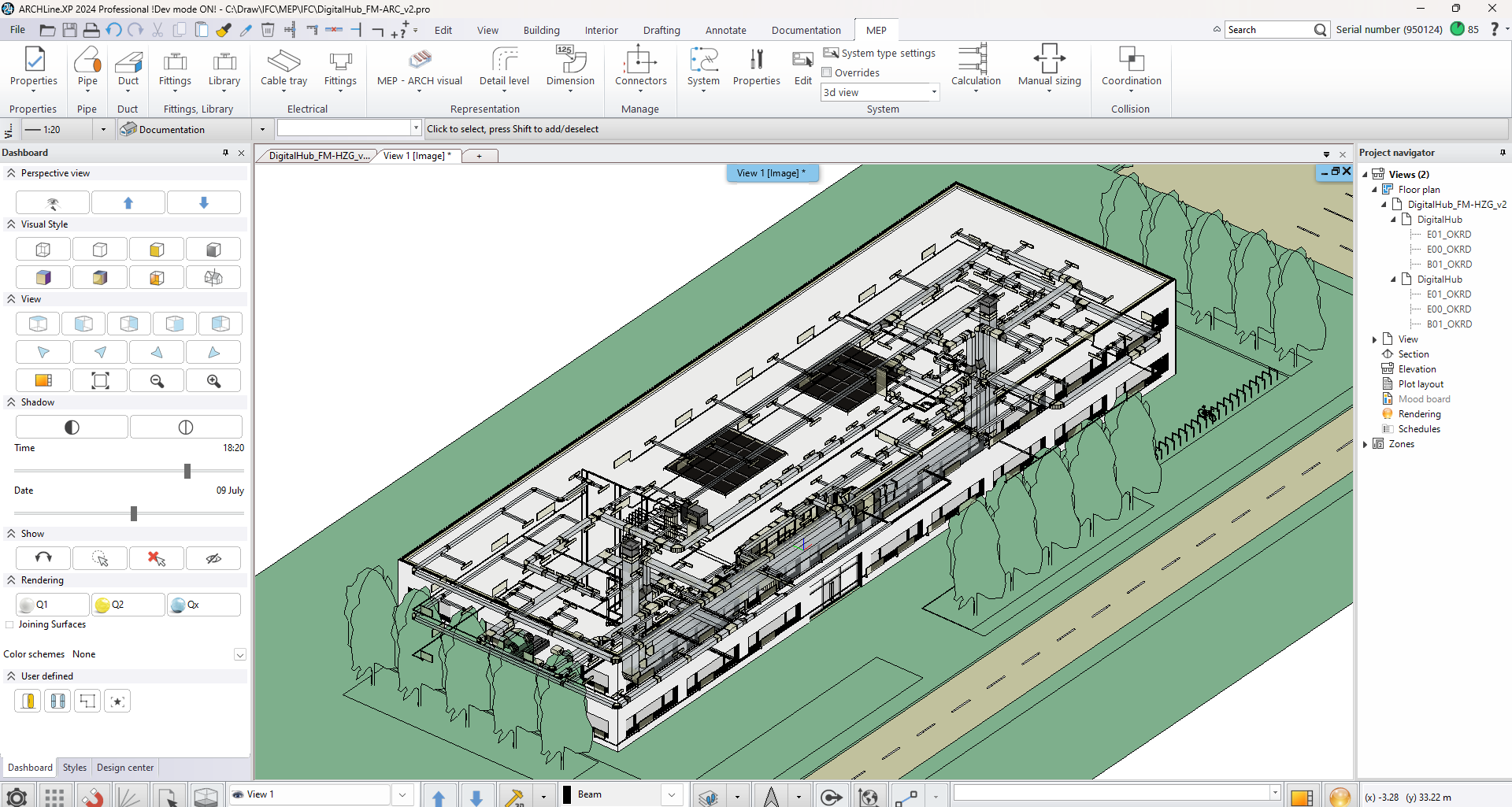Switch to the MEP ribbon tab

point(876,30)
